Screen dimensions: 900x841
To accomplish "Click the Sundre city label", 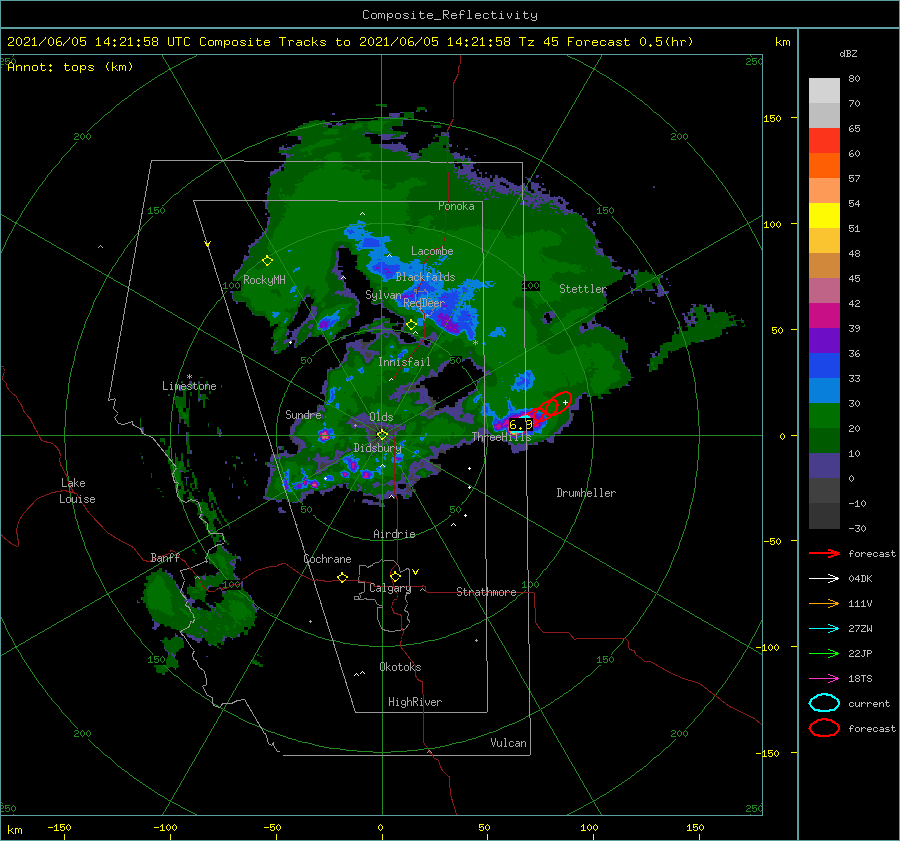I will (304, 414).
